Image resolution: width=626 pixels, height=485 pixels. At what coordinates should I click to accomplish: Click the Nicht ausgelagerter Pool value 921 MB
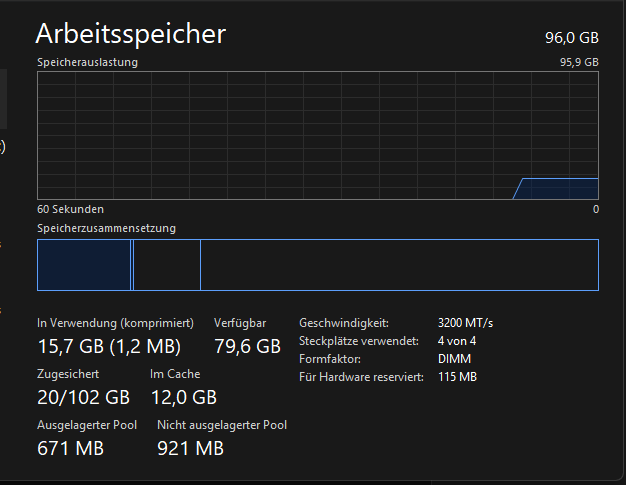click(191, 448)
